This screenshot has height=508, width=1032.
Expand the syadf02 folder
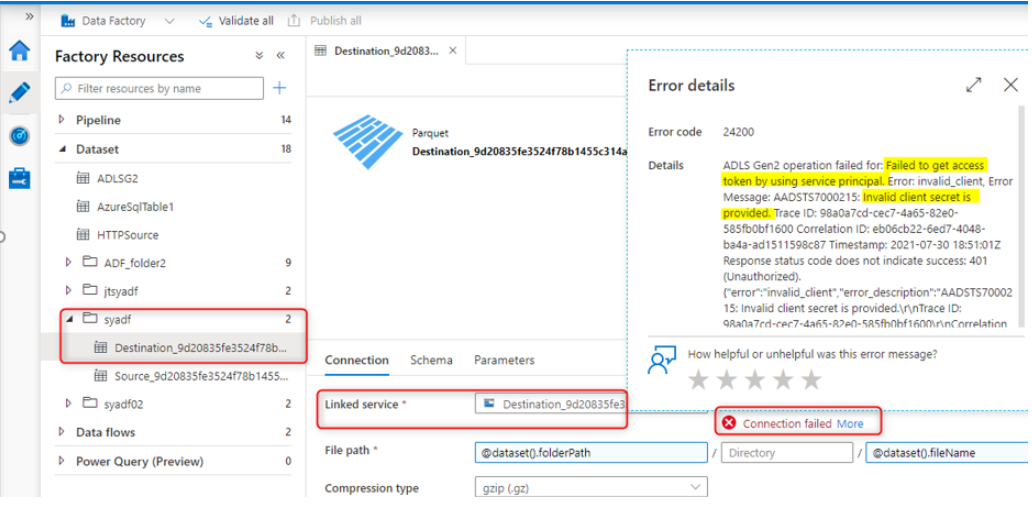68,403
